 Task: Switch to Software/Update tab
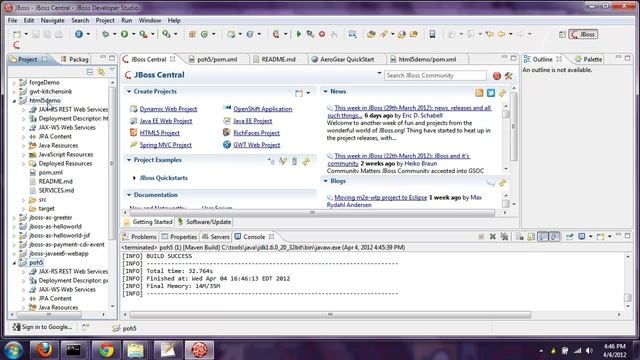tap(204, 222)
